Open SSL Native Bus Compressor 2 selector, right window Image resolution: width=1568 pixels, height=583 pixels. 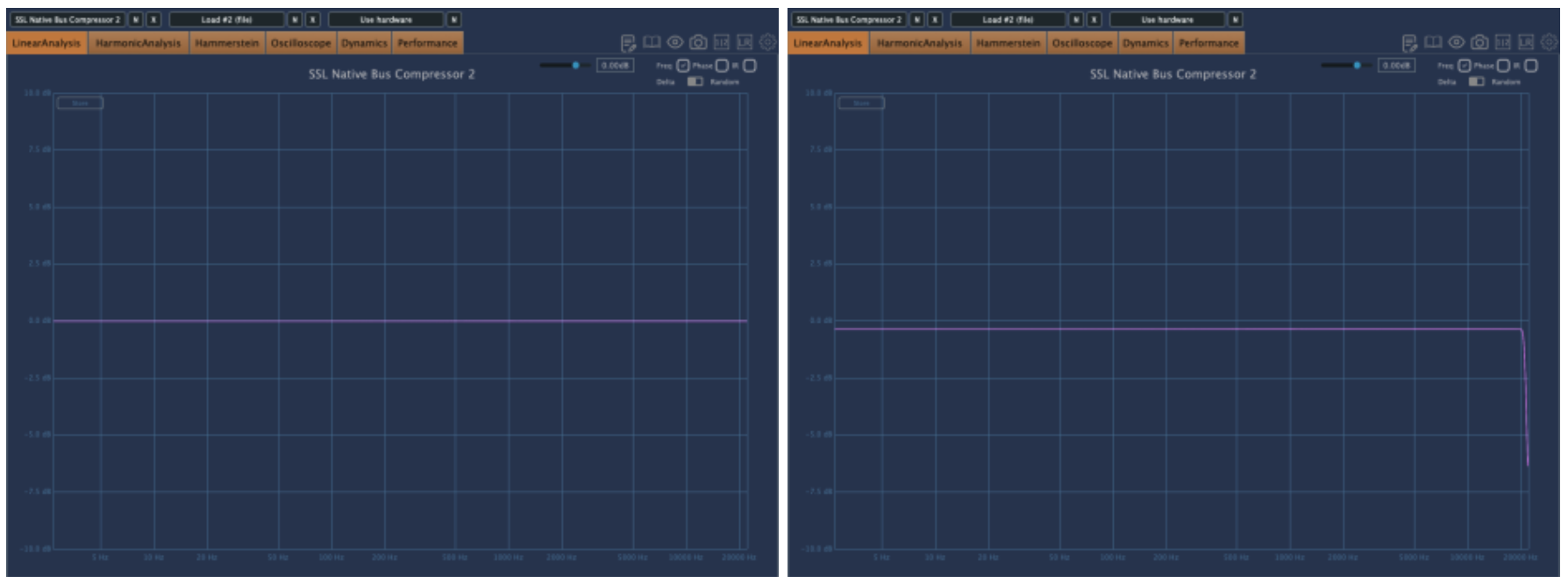pos(849,19)
